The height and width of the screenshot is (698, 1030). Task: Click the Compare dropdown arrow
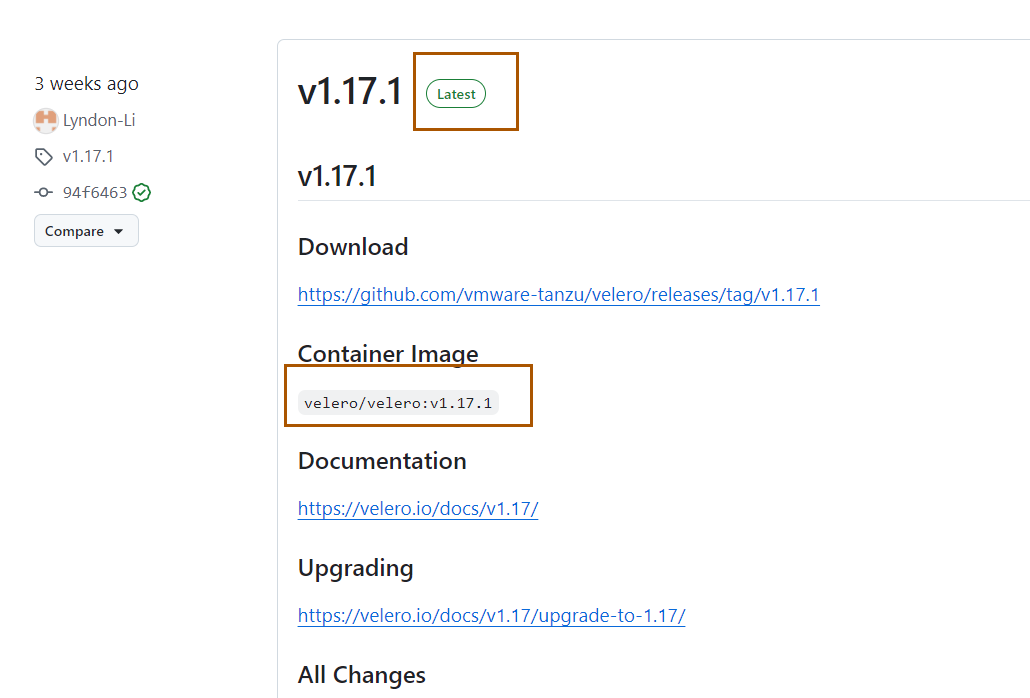117,231
